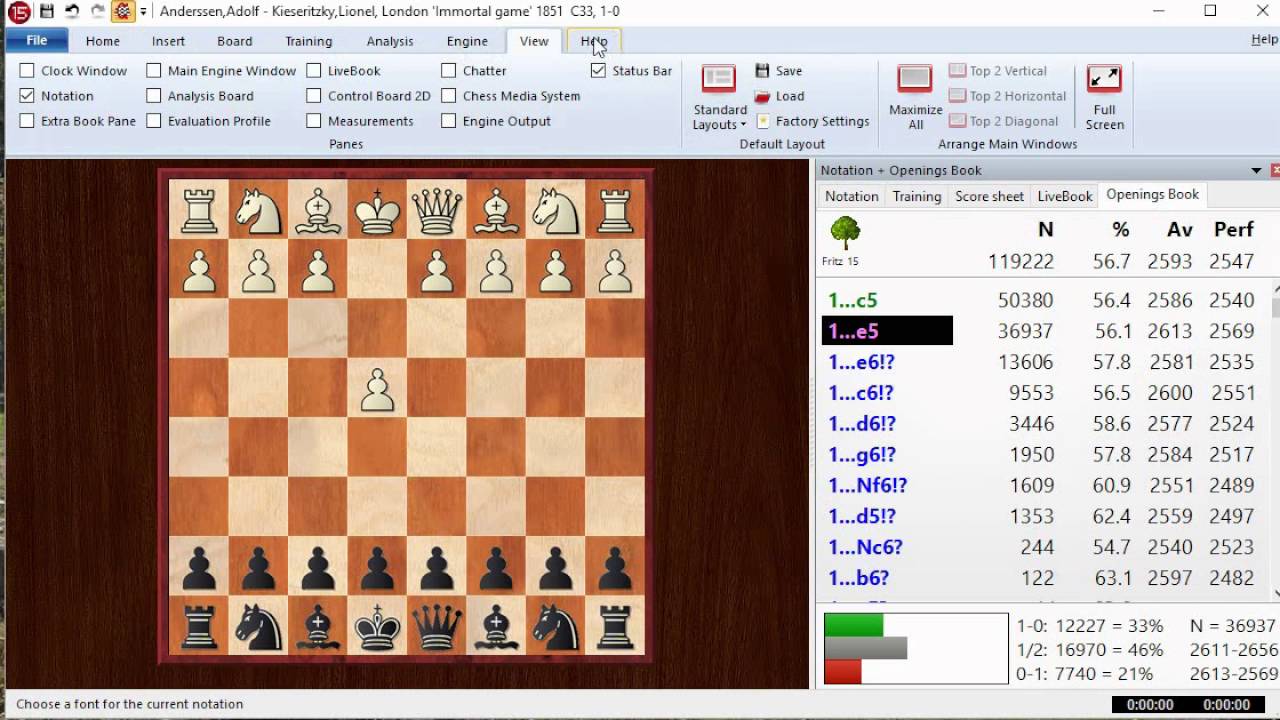Open the Customize Quick Access Toolbar arrow
1280x720 pixels.
tap(143, 12)
